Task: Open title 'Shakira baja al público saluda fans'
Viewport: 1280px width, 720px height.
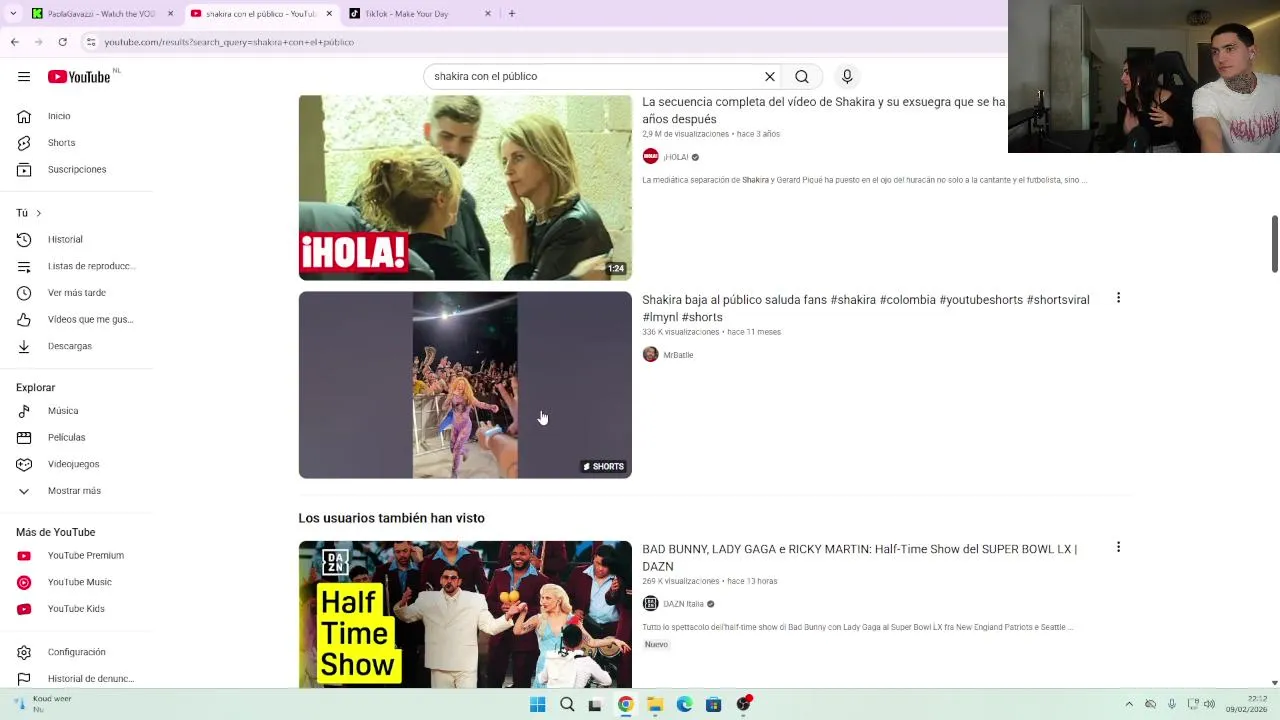Action: point(866,308)
